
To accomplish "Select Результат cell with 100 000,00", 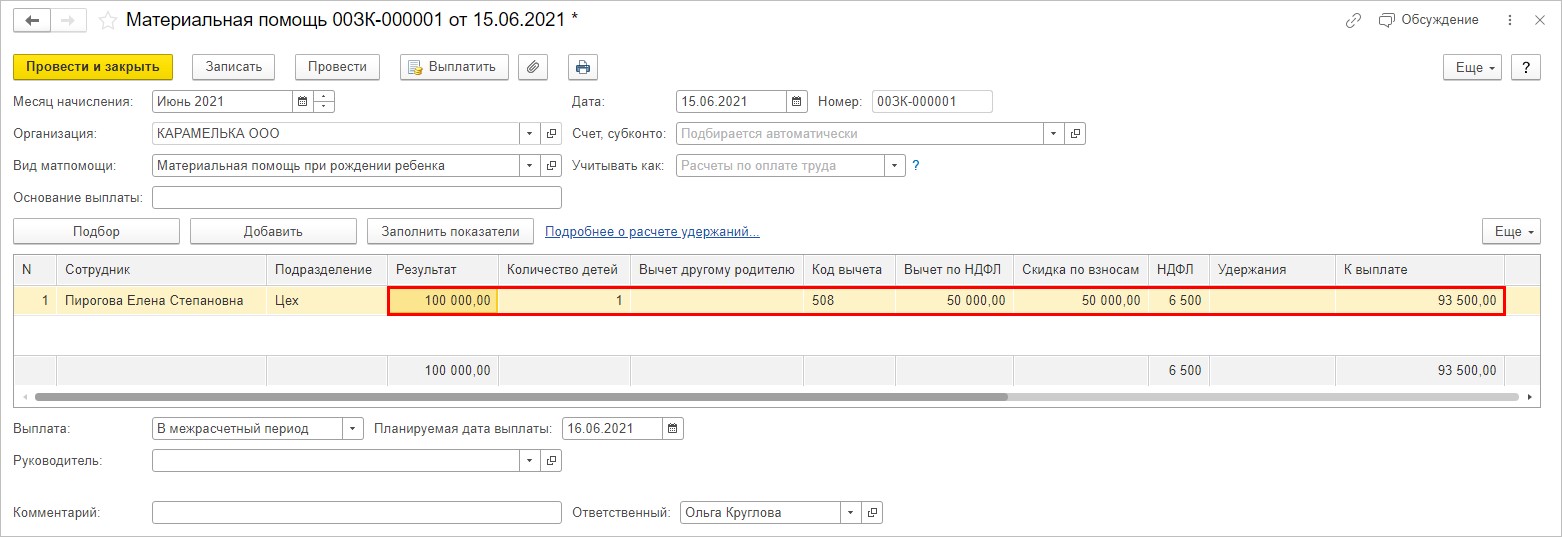I will point(442,300).
